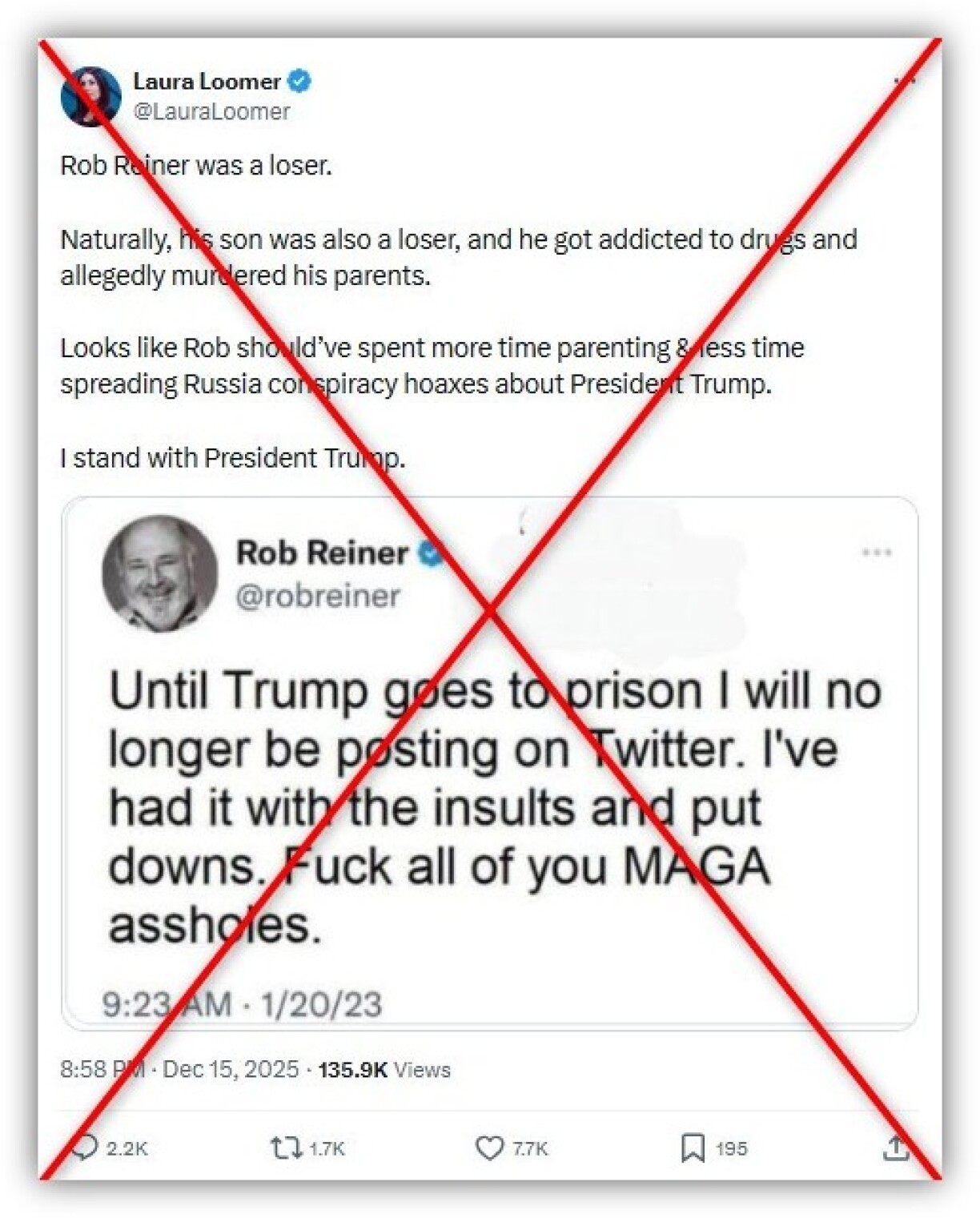980x1218 pixels.
Task: Open the quoted tweet starting "Until Trump goes"
Action: [494, 807]
